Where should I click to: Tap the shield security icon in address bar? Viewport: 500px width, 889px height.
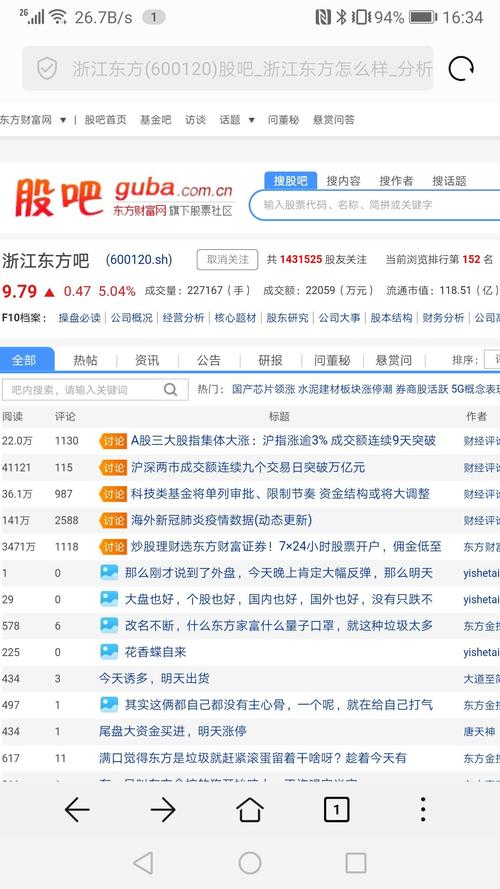[47, 69]
